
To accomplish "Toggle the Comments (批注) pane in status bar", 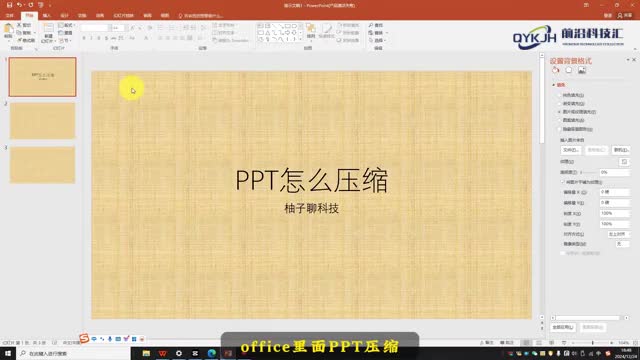I will 507,343.
